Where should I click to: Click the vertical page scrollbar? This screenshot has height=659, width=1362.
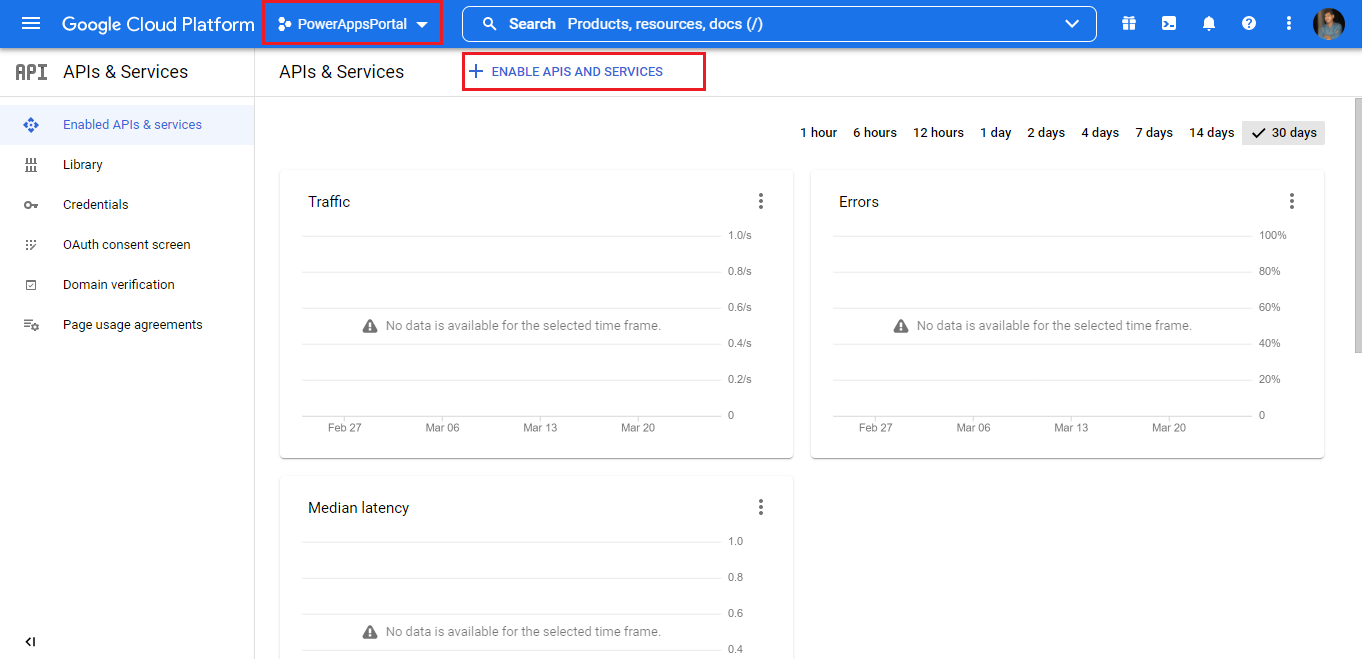1357,225
